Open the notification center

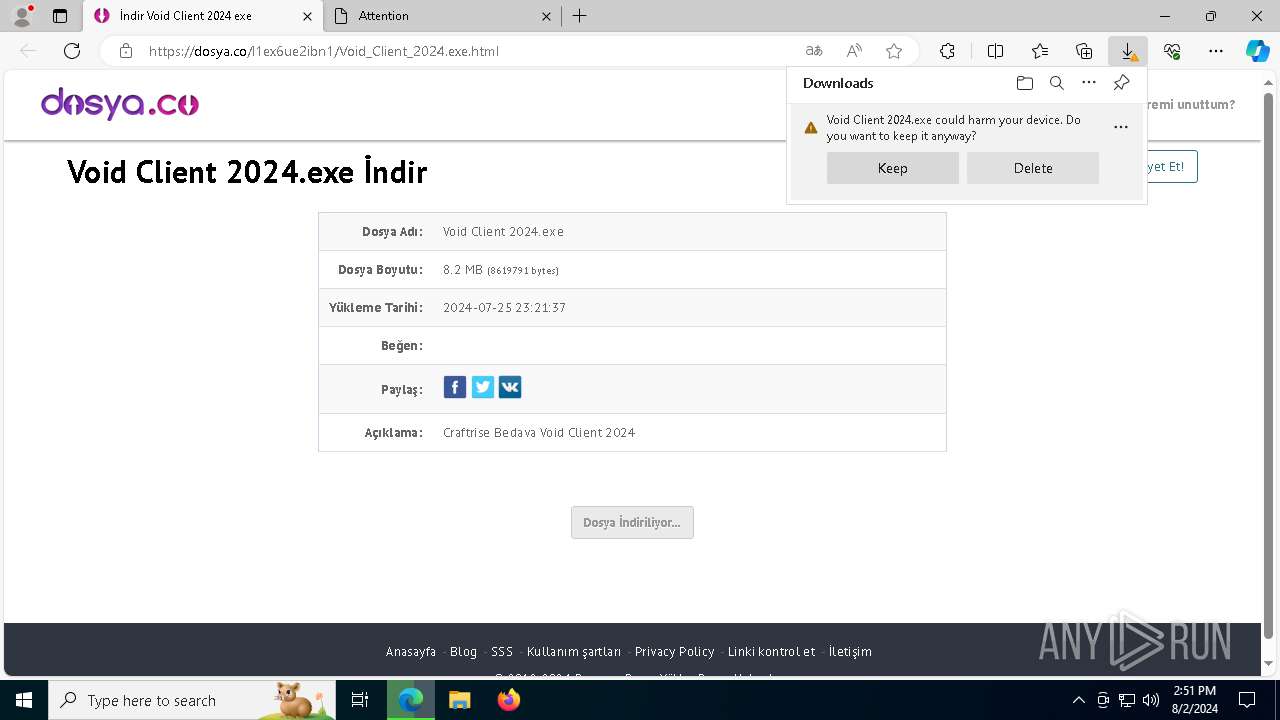1247,700
